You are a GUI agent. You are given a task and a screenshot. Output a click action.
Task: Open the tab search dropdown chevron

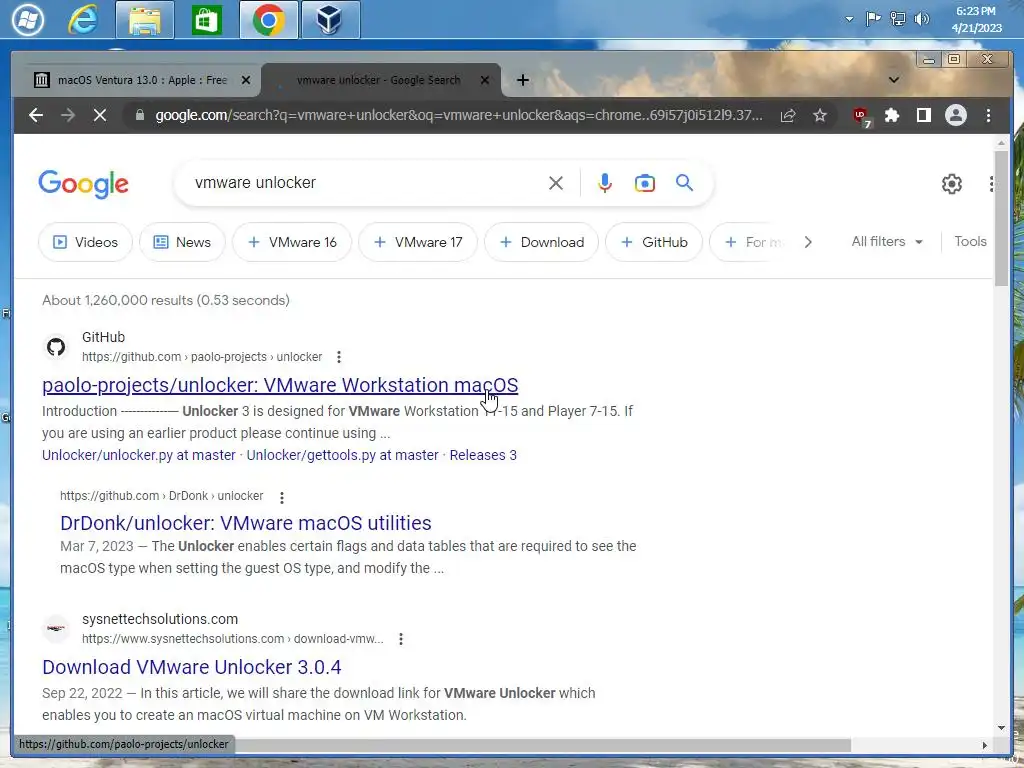tap(894, 80)
